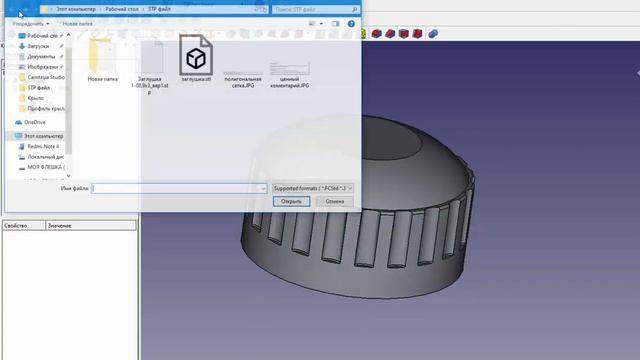Open Изображения in the sidebar

coord(42,67)
